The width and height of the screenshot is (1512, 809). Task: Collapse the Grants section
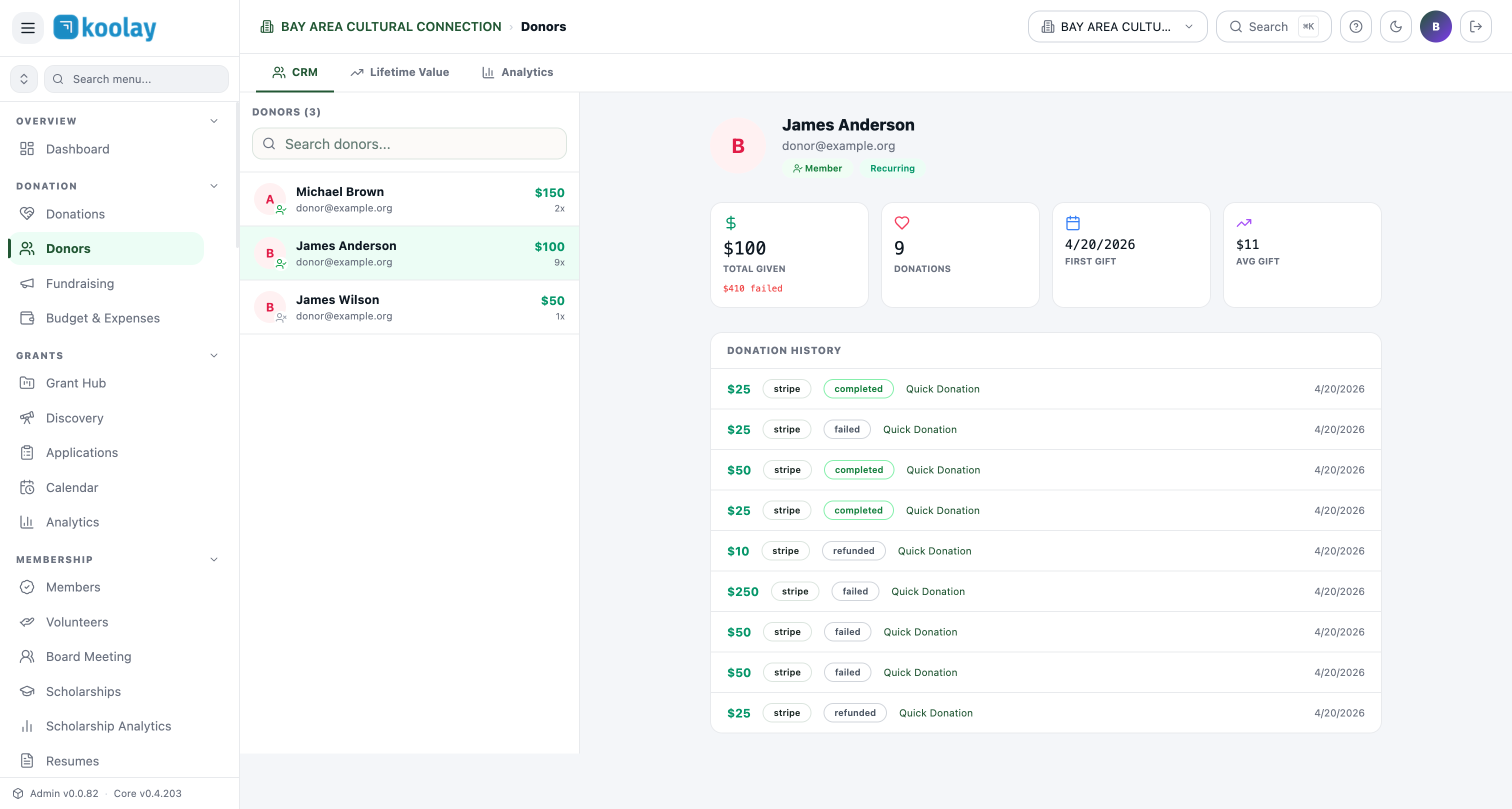pyautogui.click(x=214, y=355)
